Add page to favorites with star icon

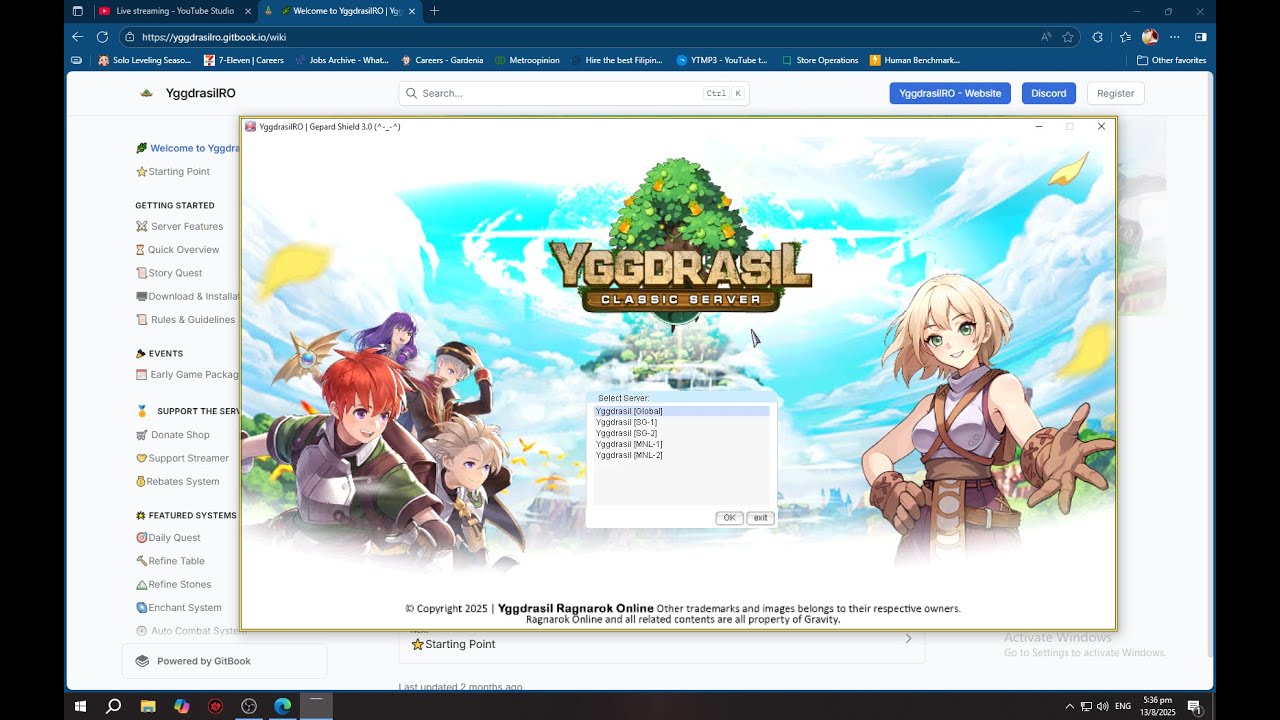pyautogui.click(x=1068, y=37)
